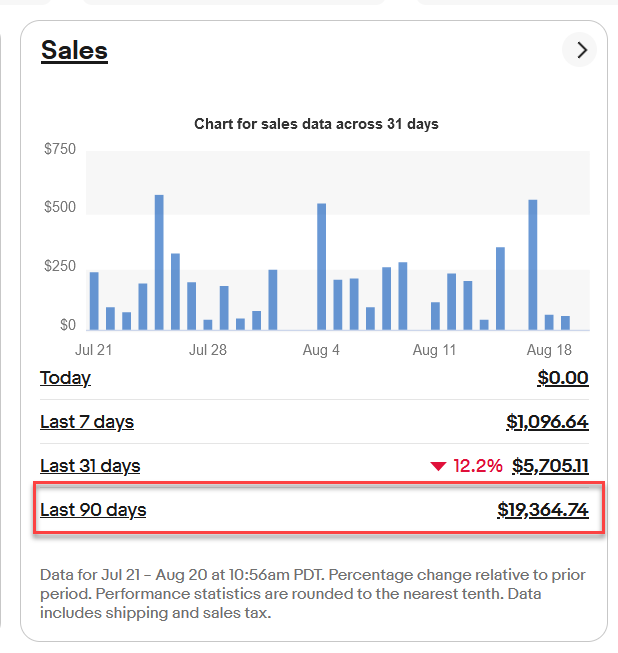The image size is (618, 653).
Task: Open the Last 90 days sales link
Action: pyautogui.click(x=93, y=510)
